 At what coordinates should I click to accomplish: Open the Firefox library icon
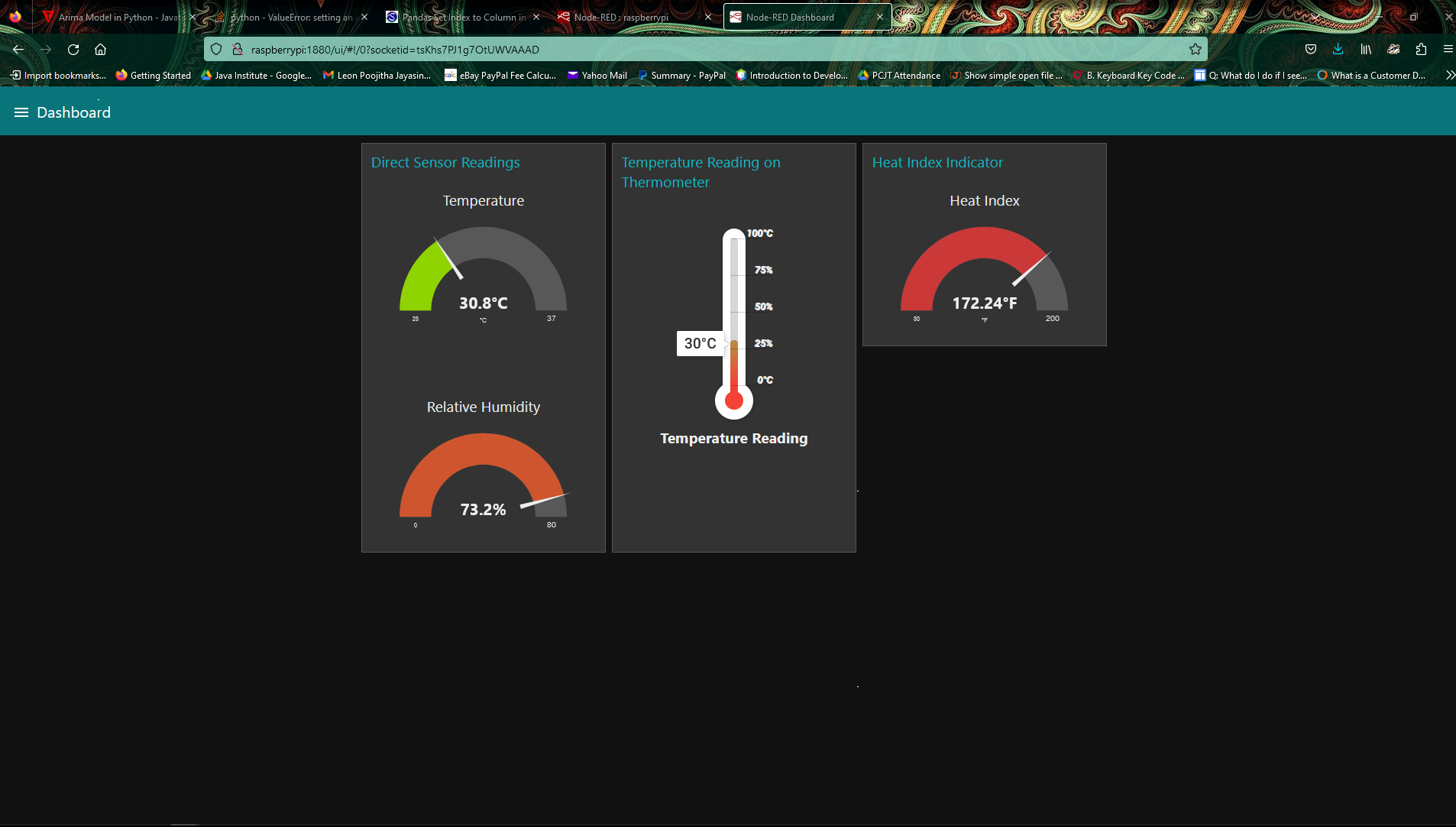[1366, 49]
